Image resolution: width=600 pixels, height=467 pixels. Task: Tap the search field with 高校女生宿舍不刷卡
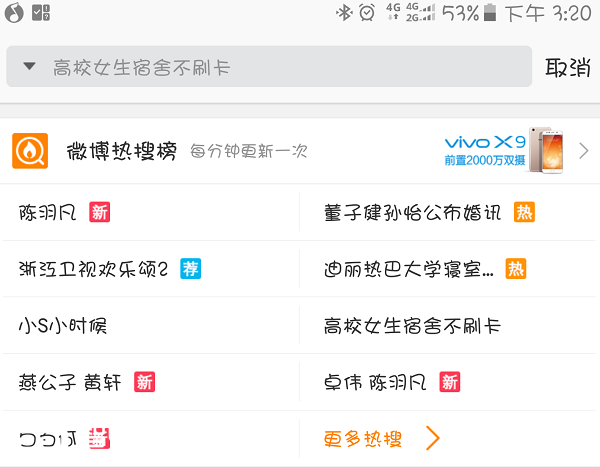[269, 67]
